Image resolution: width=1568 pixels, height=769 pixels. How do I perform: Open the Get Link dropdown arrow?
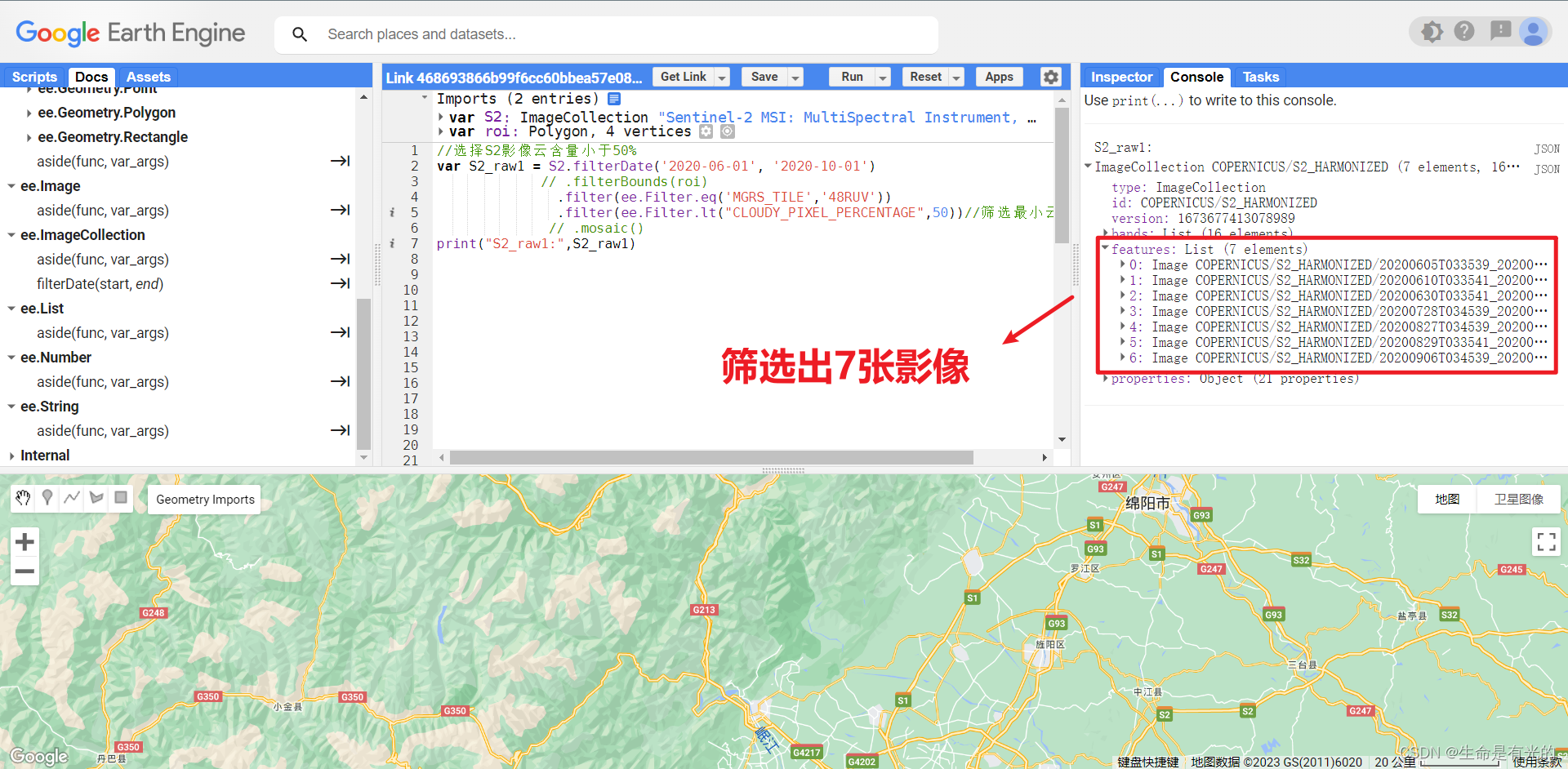click(722, 77)
